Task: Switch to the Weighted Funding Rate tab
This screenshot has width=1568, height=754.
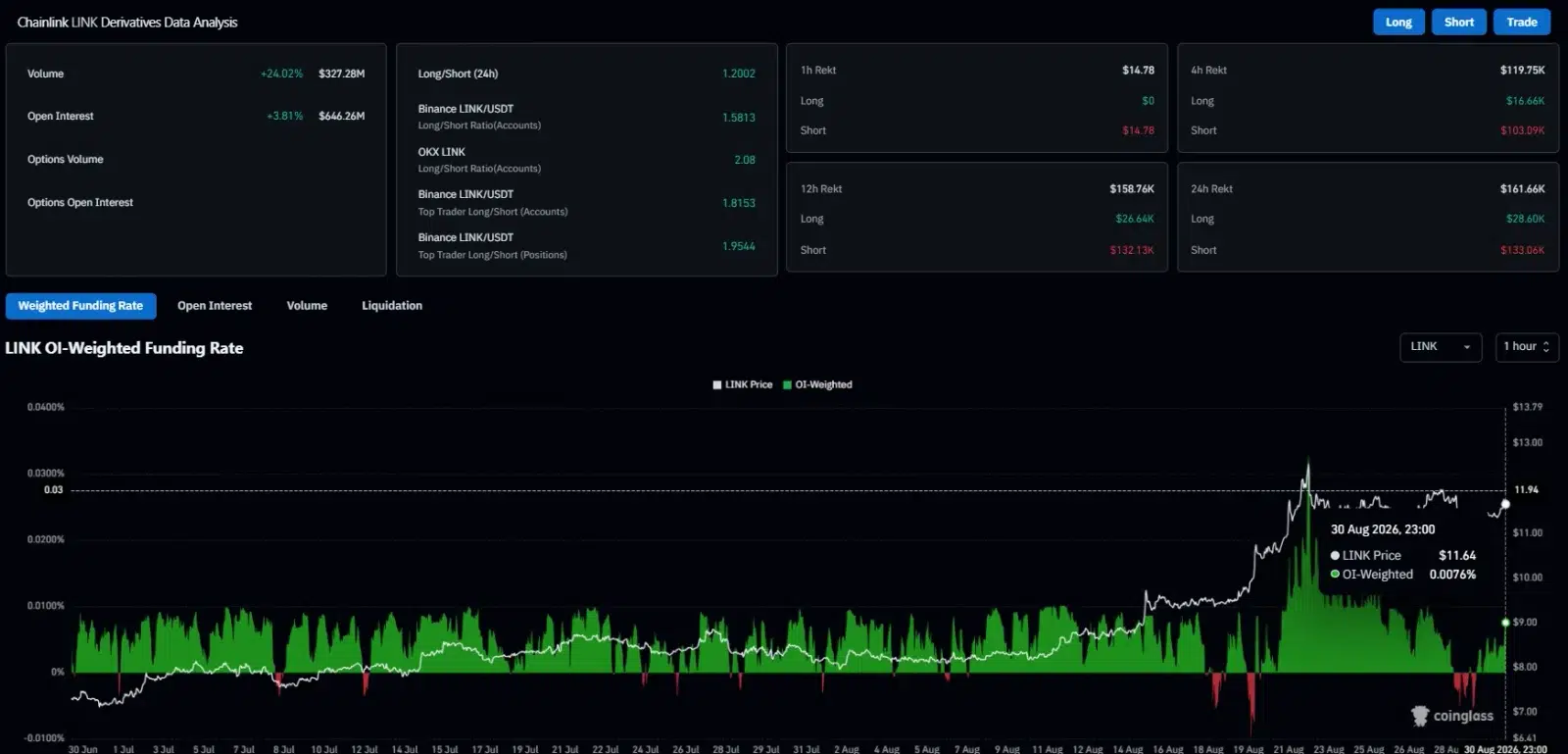Action: [80, 306]
